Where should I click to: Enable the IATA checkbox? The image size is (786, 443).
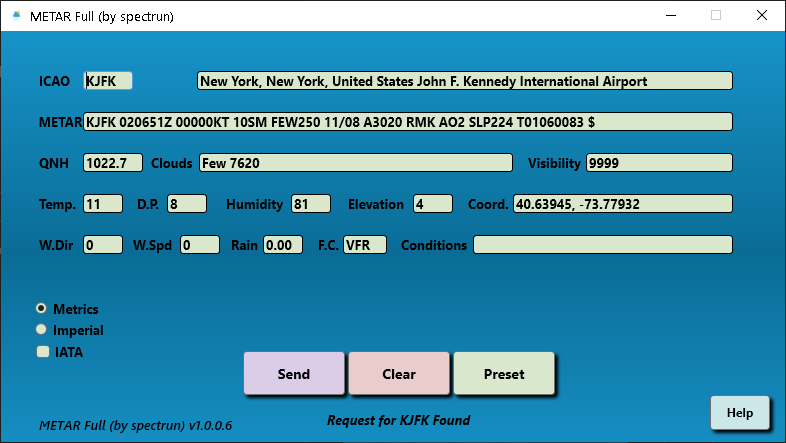pos(43,352)
